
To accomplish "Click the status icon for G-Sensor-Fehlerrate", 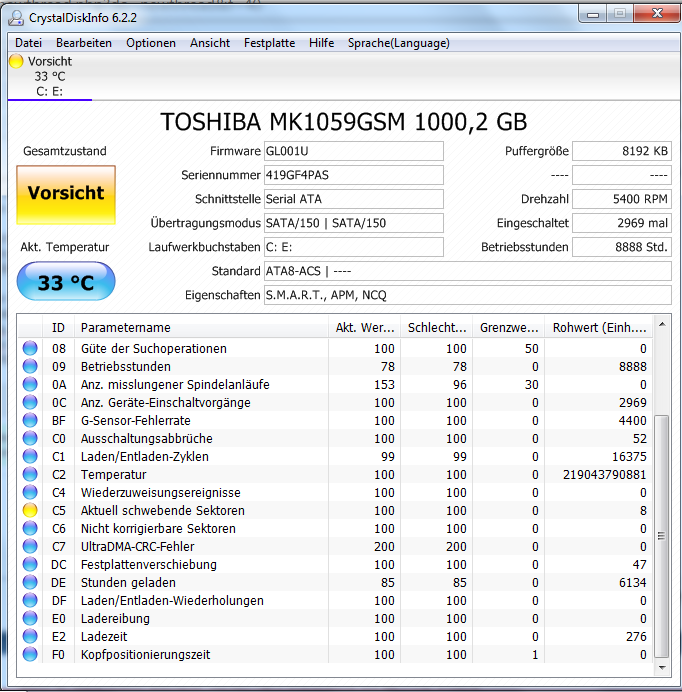I will click(x=30, y=421).
